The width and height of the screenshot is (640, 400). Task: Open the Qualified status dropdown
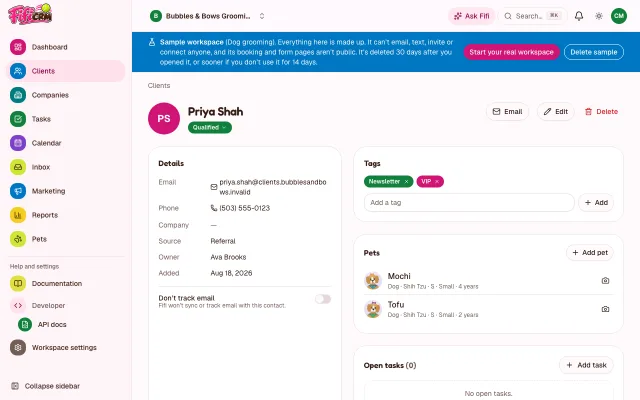point(210,127)
